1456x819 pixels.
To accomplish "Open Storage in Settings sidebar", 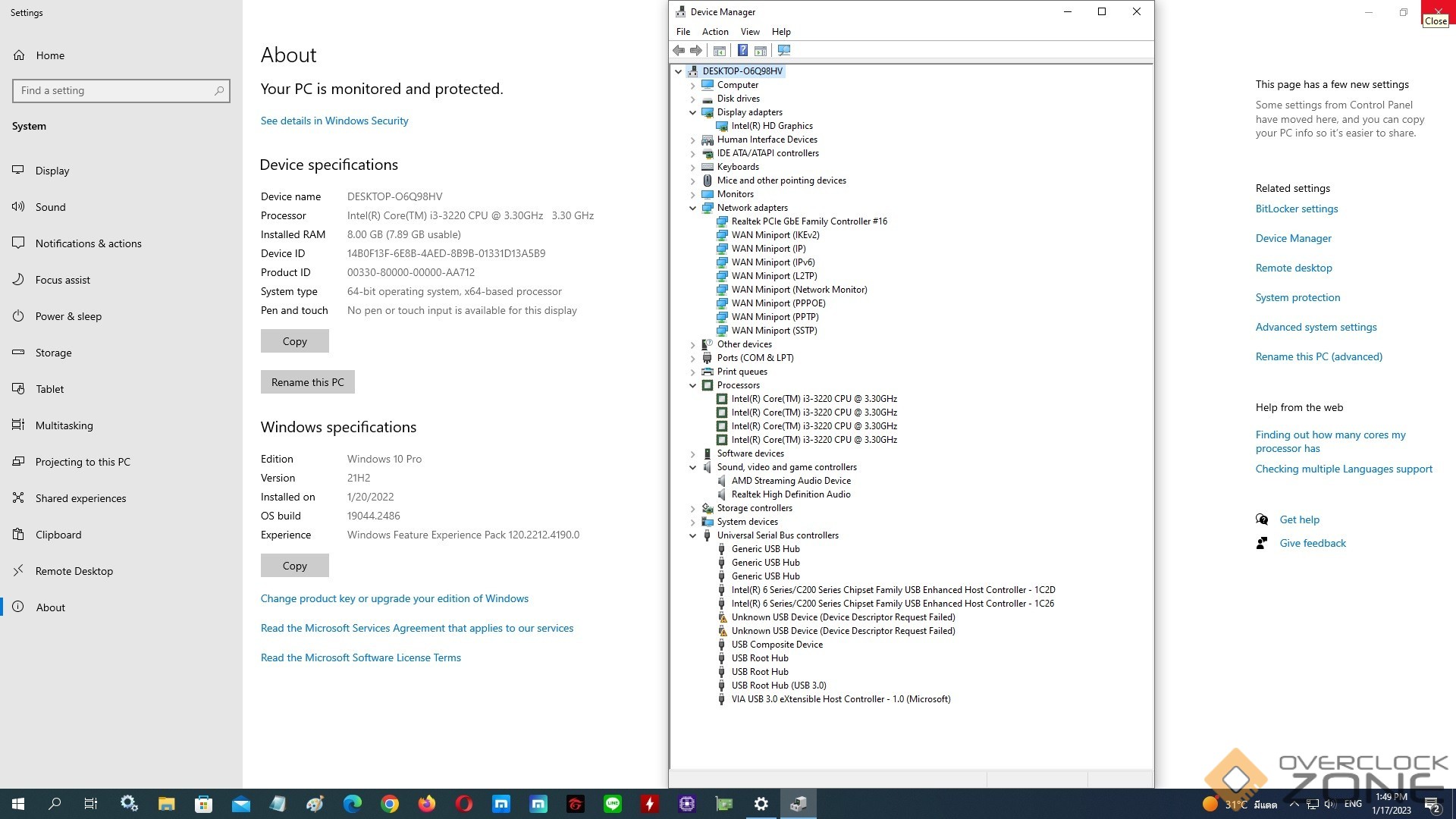I will [x=53, y=353].
